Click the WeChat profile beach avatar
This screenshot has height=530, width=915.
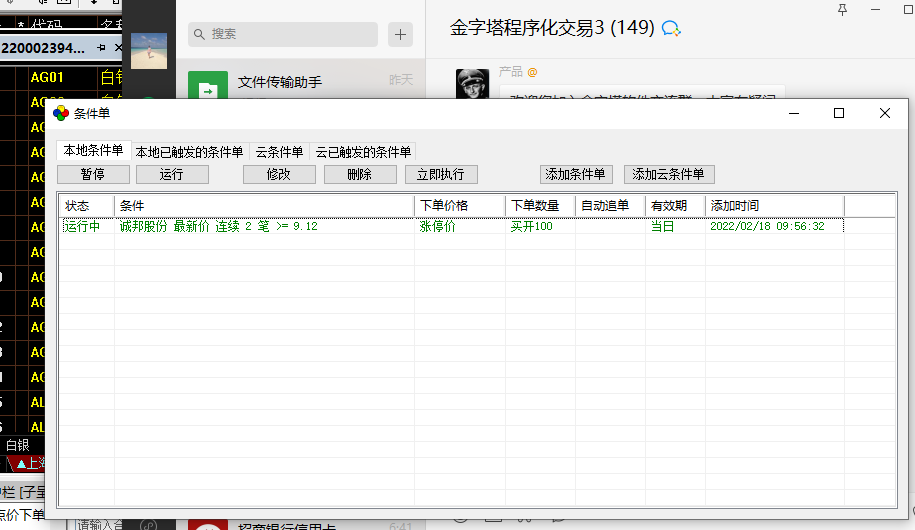click(149, 51)
